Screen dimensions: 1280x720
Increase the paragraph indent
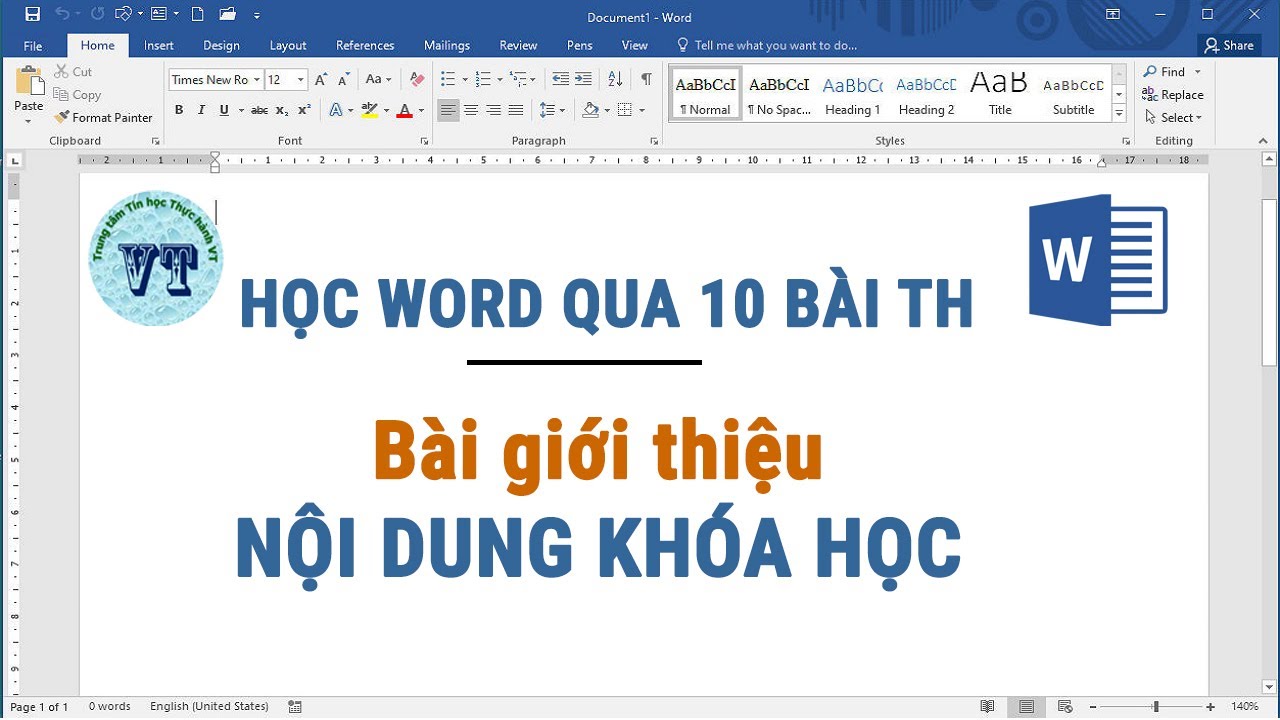coord(584,79)
